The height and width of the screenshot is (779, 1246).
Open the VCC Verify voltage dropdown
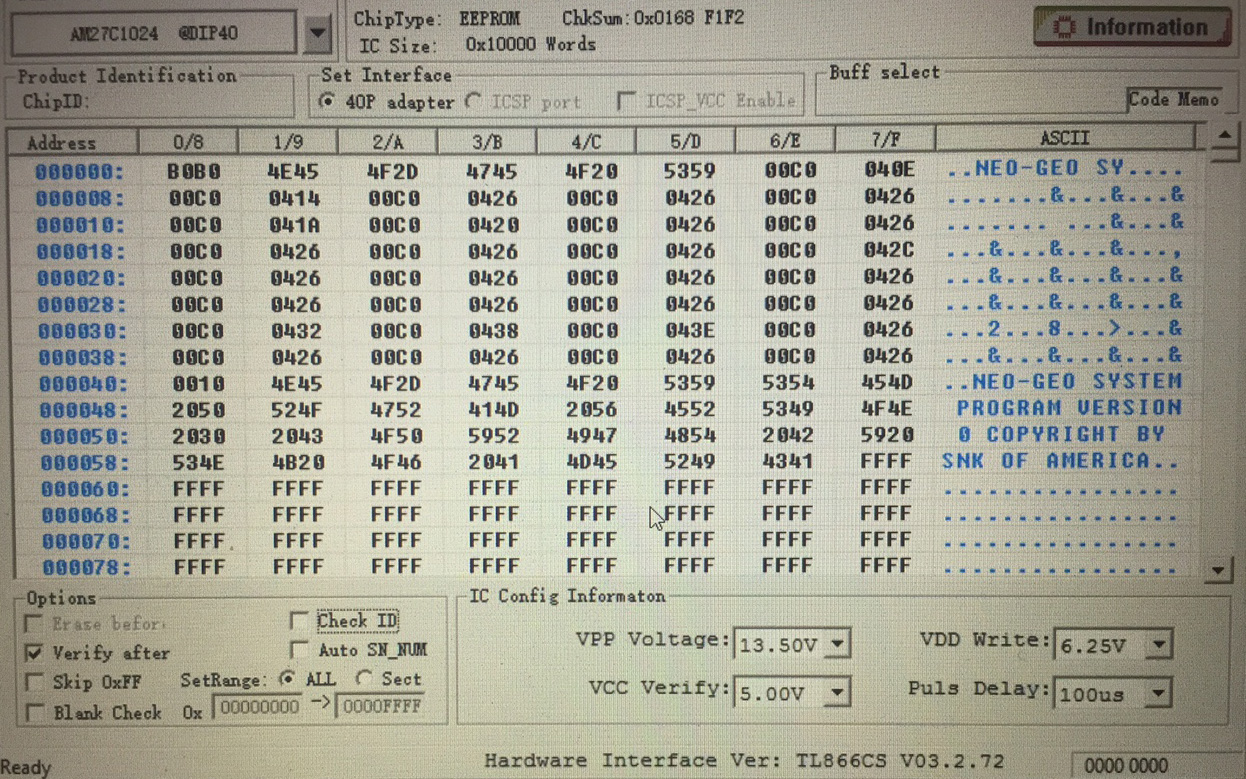pos(838,692)
